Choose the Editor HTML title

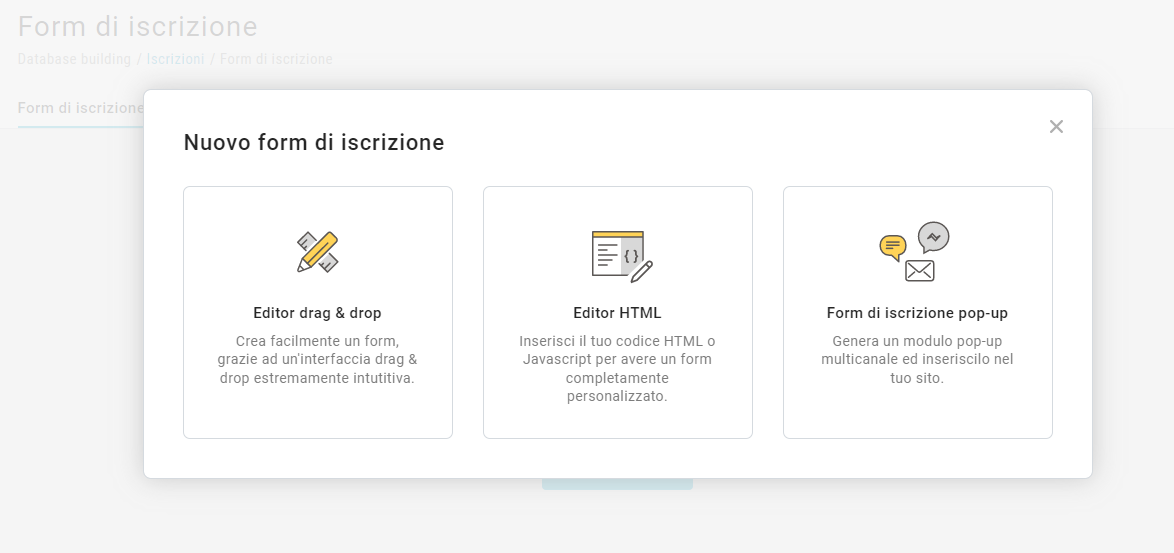pyautogui.click(x=617, y=313)
